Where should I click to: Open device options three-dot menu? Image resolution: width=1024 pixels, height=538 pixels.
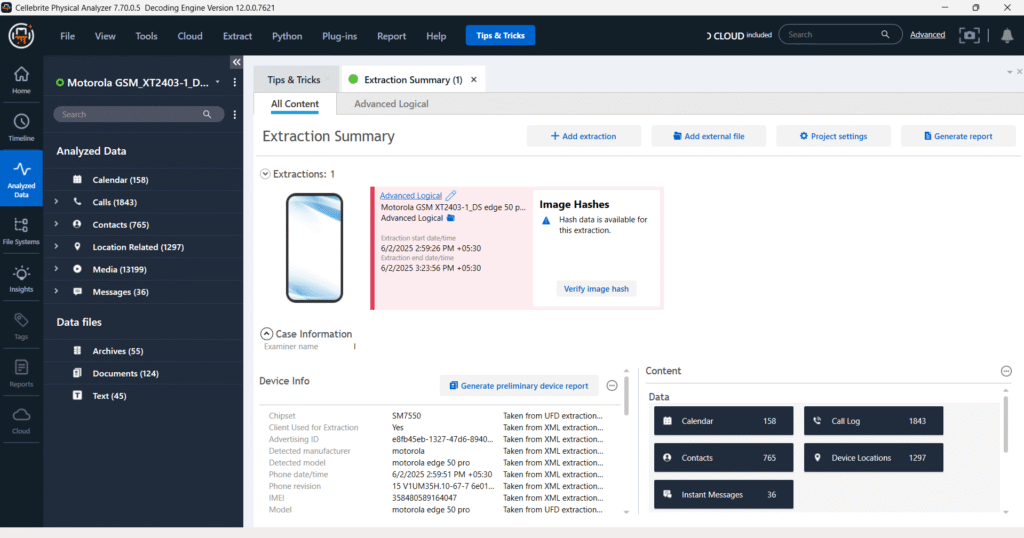[234, 82]
